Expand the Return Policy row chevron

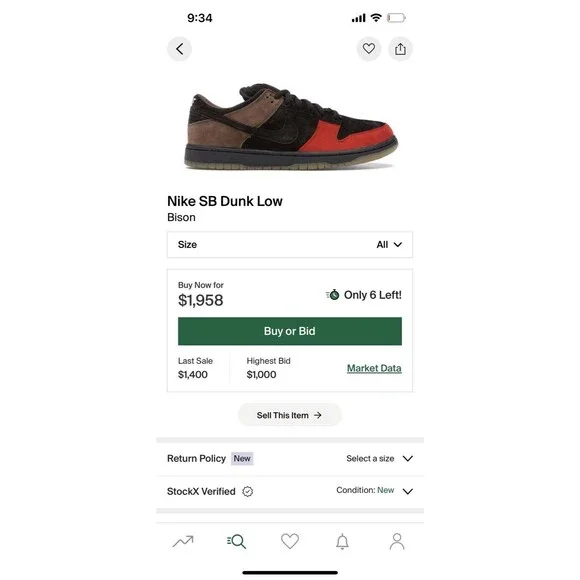pyautogui.click(x=408, y=459)
